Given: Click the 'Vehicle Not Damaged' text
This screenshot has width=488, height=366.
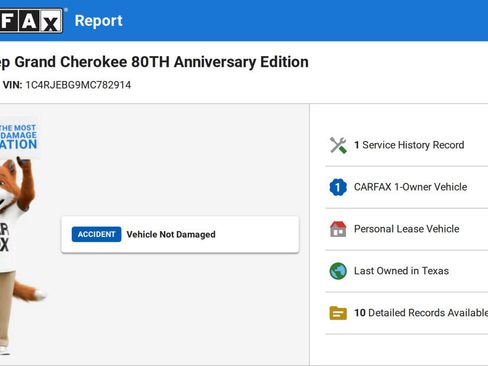Looking at the screenshot, I should pyautogui.click(x=171, y=234).
